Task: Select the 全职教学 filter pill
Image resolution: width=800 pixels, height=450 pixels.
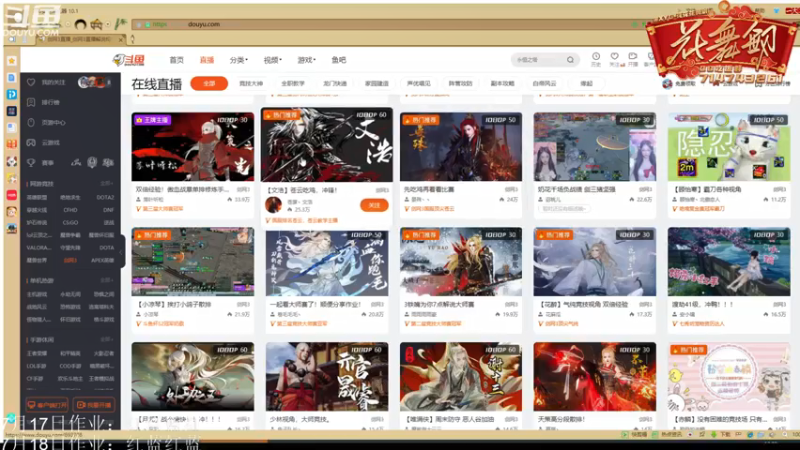Action: point(293,83)
